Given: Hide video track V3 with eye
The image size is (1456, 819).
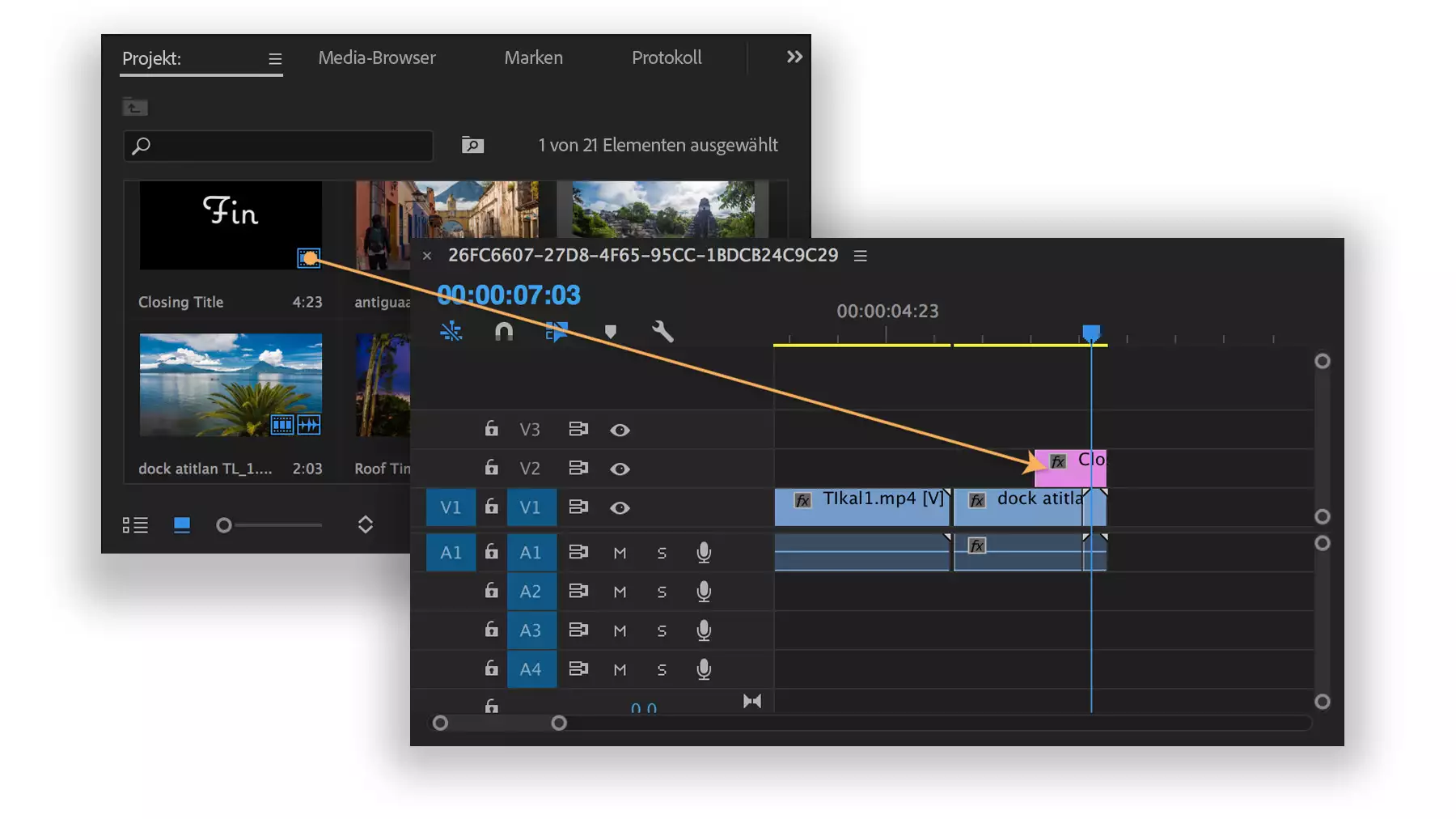Looking at the screenshot, I should (620, 430).
